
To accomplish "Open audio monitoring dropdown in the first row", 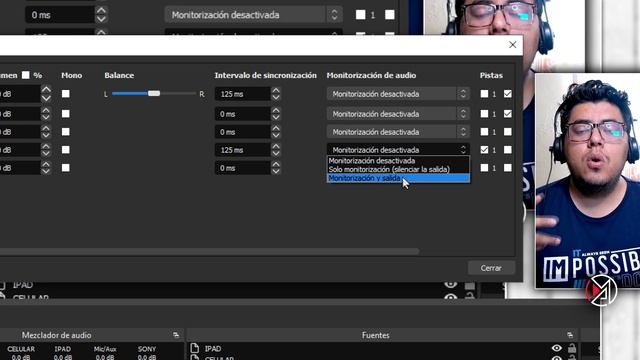I will pyautogui.click(x=398, y=94).
